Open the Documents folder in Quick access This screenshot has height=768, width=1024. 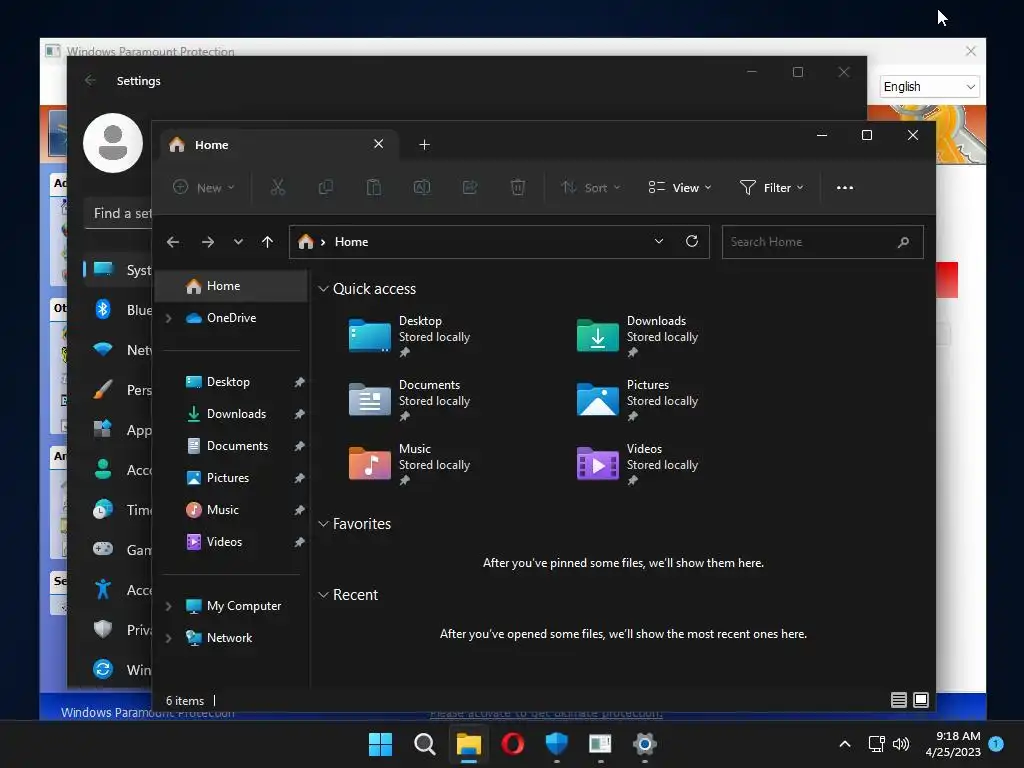pos(409,400)
